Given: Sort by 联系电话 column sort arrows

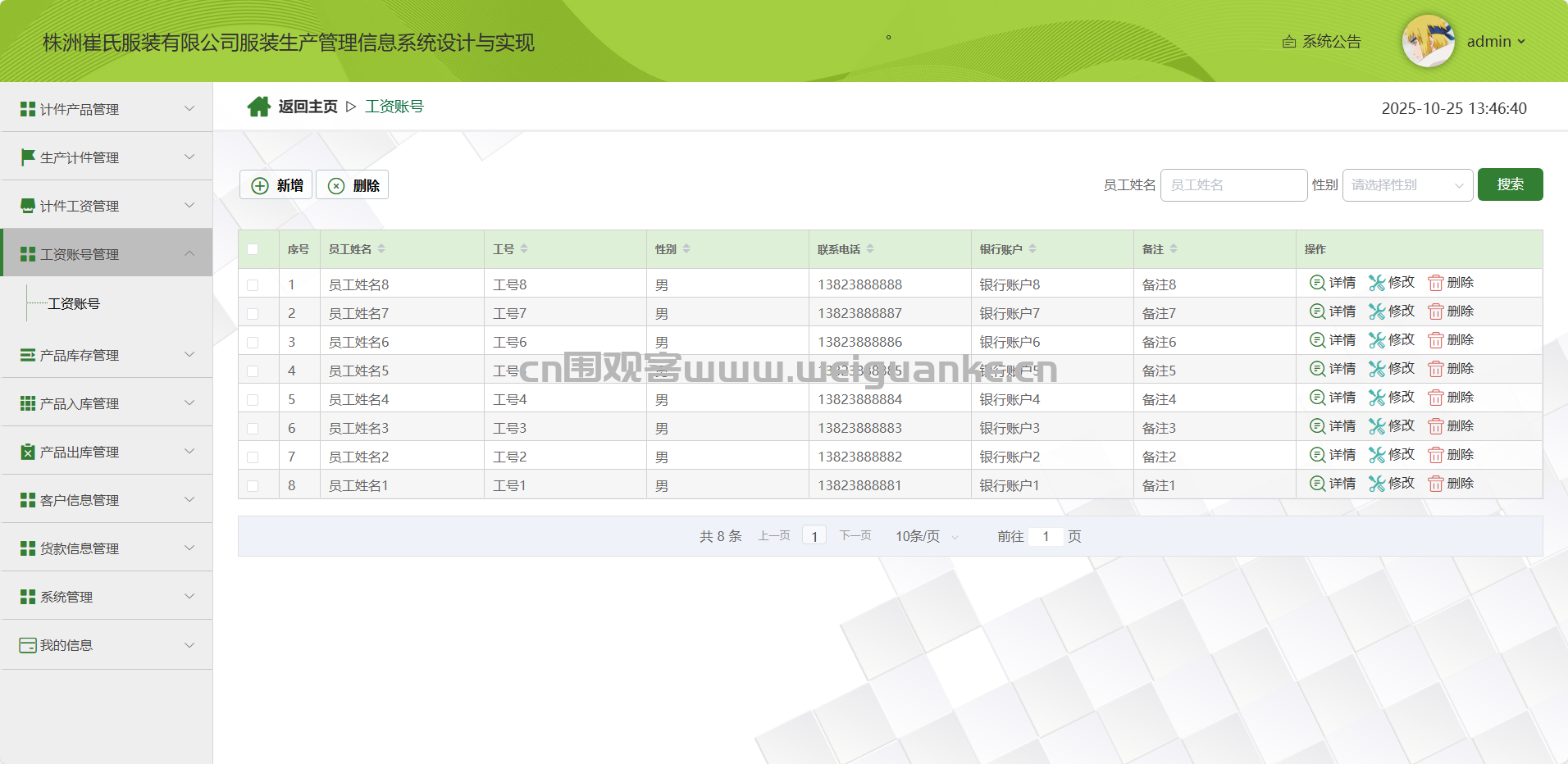Looking at the screenshot, I should pyautogui.click(x=870, y=249).
